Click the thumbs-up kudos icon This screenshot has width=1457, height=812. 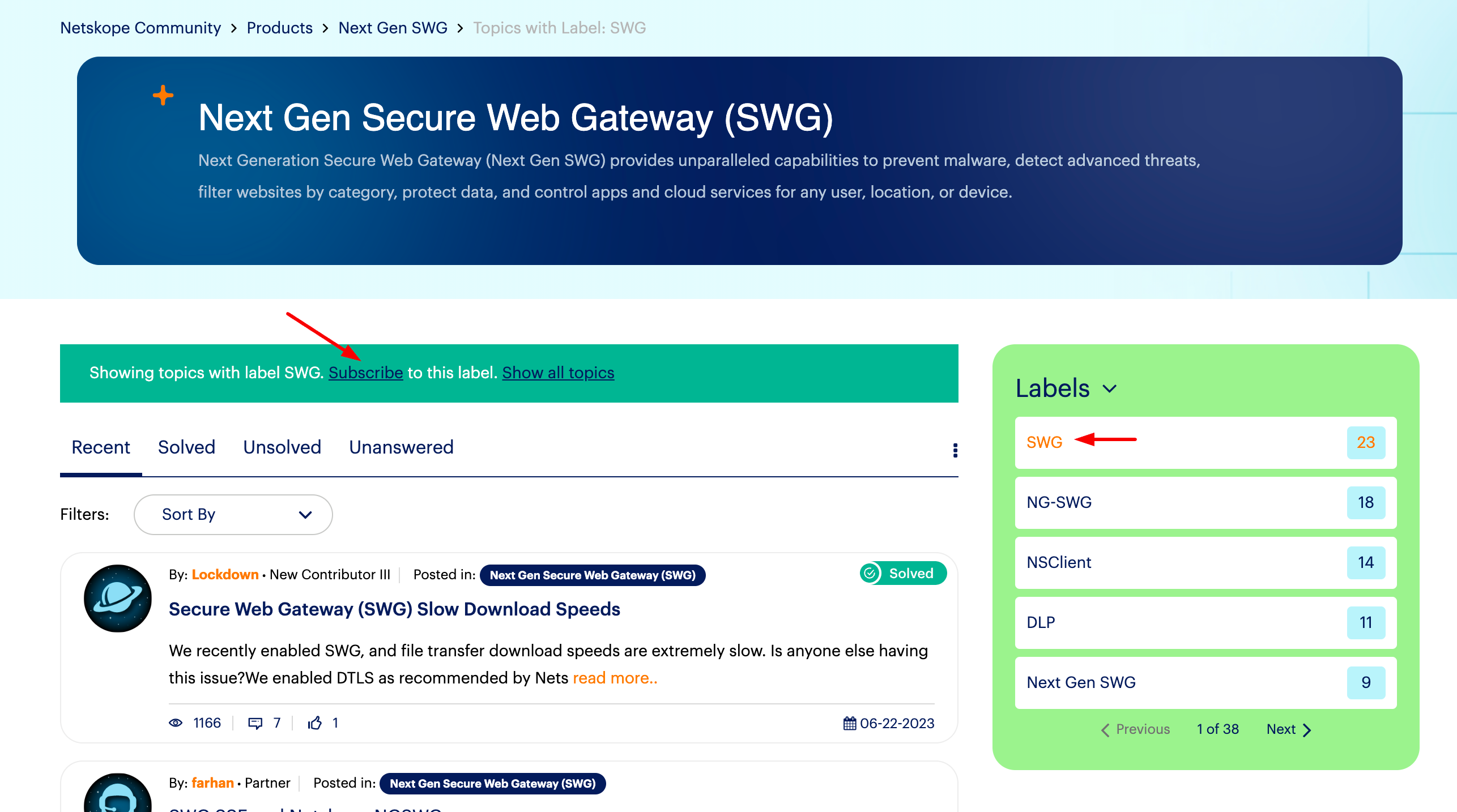(315, 723)
